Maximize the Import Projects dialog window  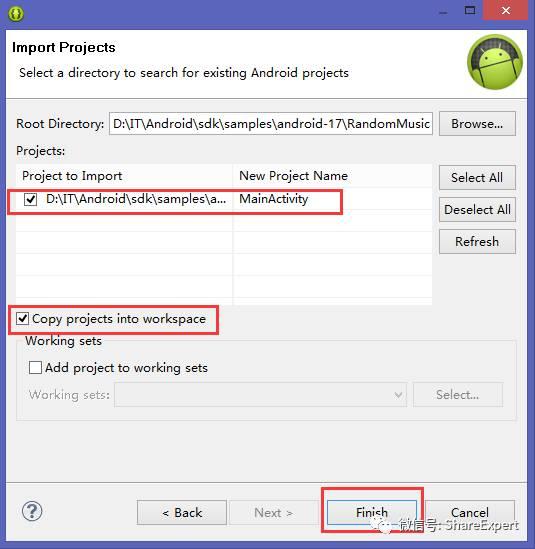(470, 11)
